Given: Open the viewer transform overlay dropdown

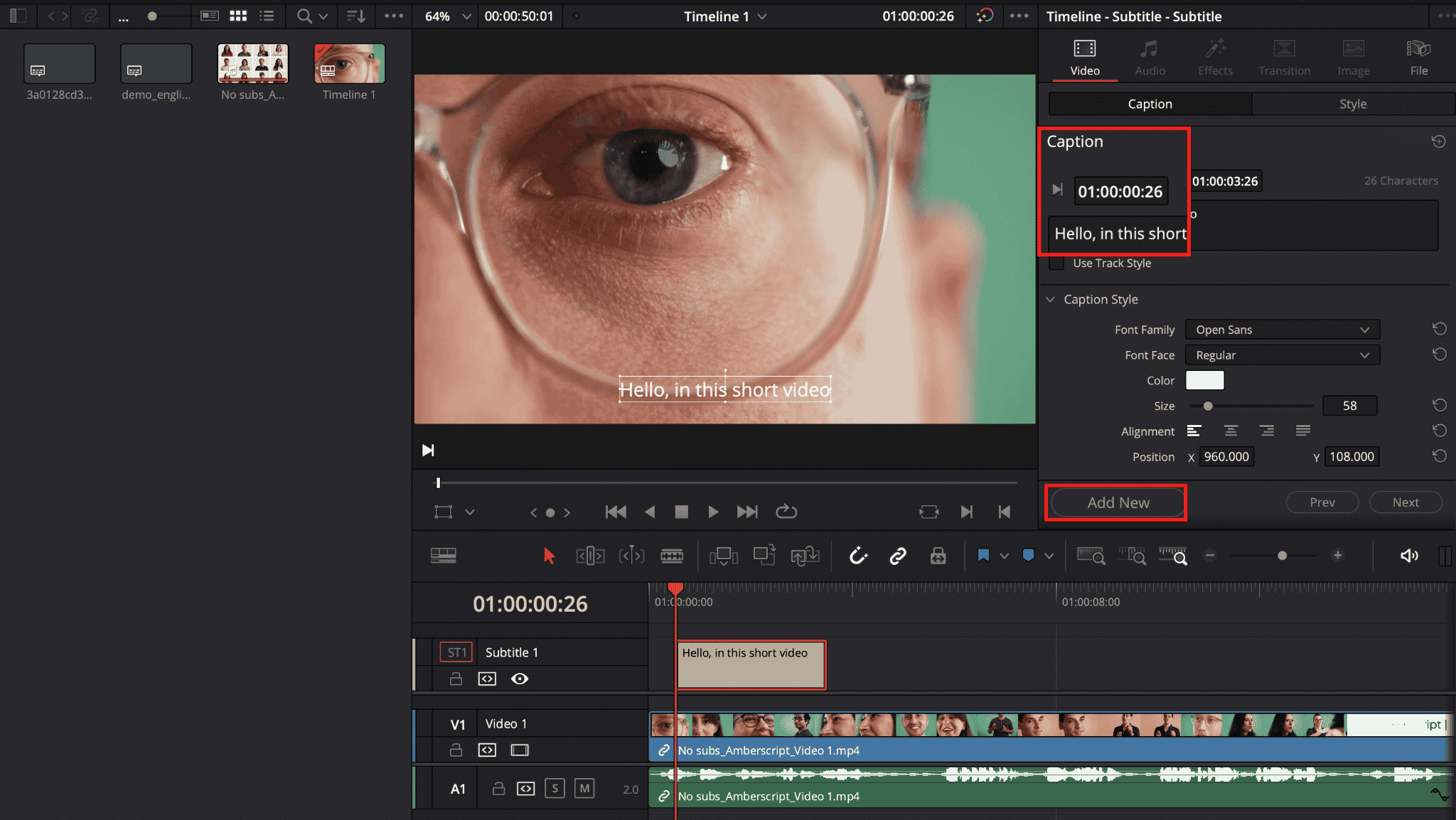Looking at the screenshot, I should tap(469, 512).
